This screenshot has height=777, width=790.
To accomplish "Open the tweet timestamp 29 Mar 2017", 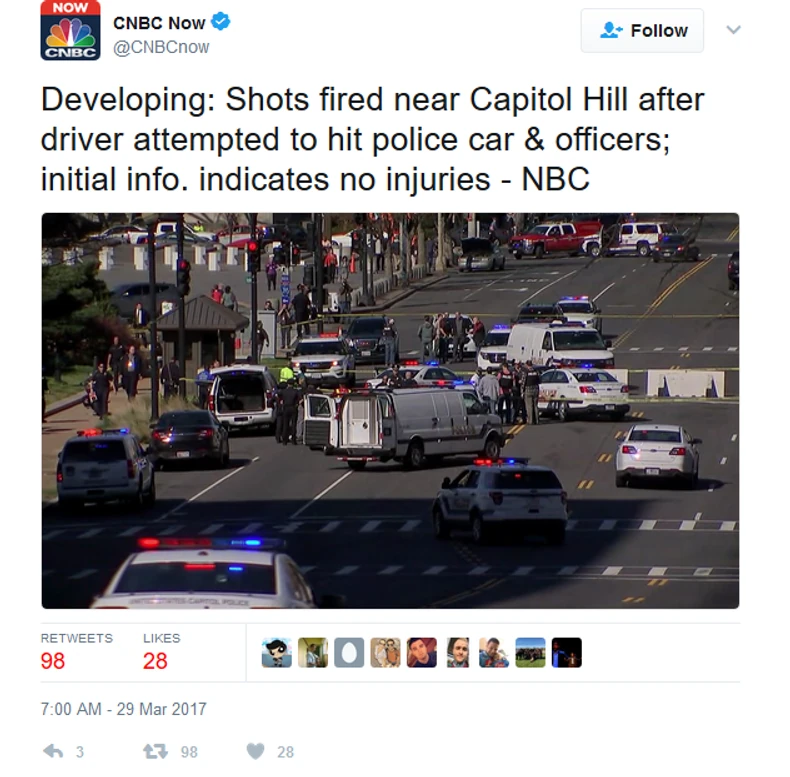I will pyautogui.click(x=123, y=709).
